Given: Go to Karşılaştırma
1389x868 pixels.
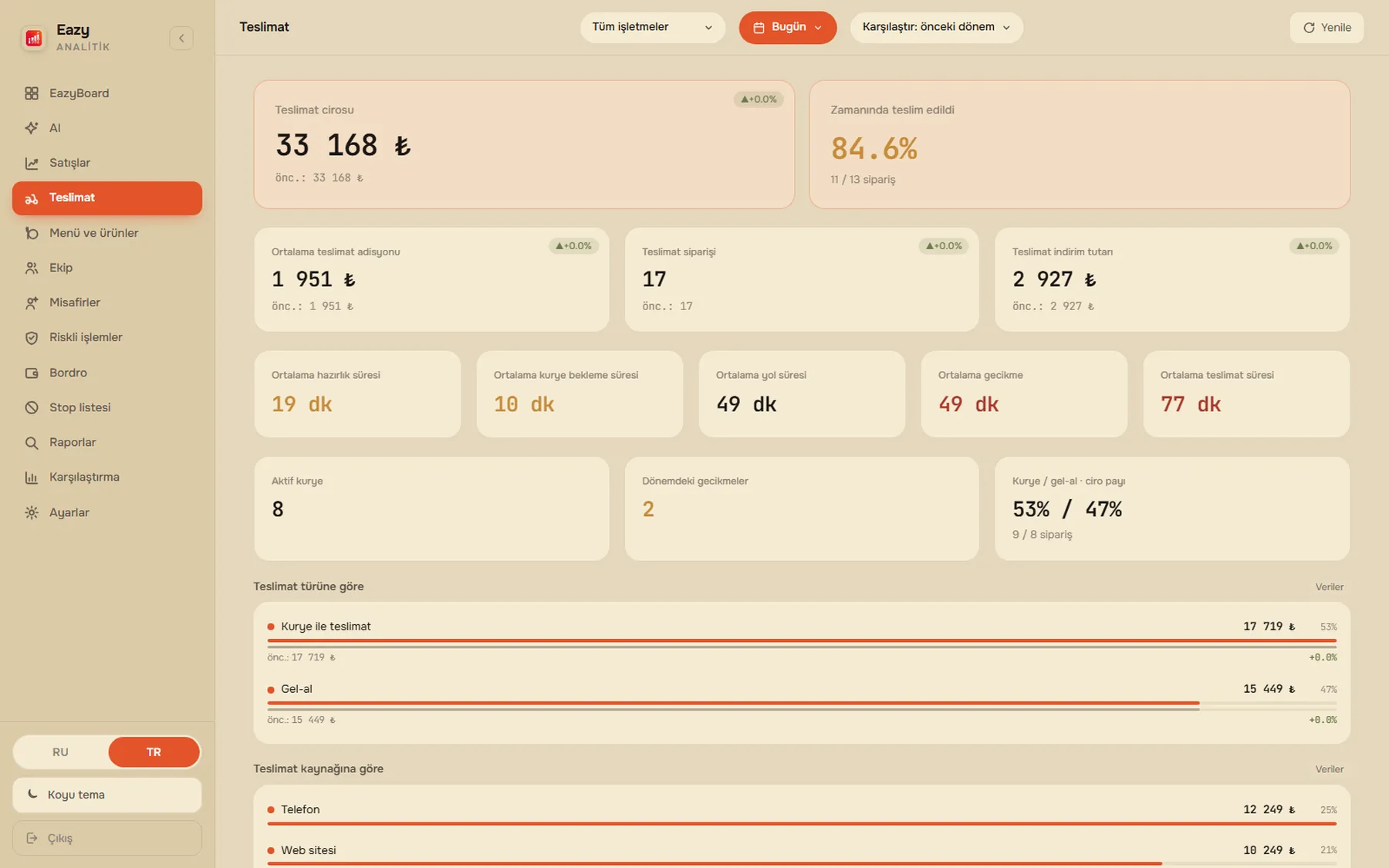Looking at the screenshot, I should point(107,477).
